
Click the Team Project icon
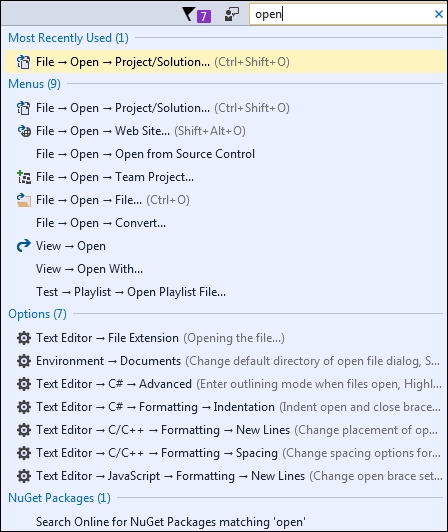point(24,177)
